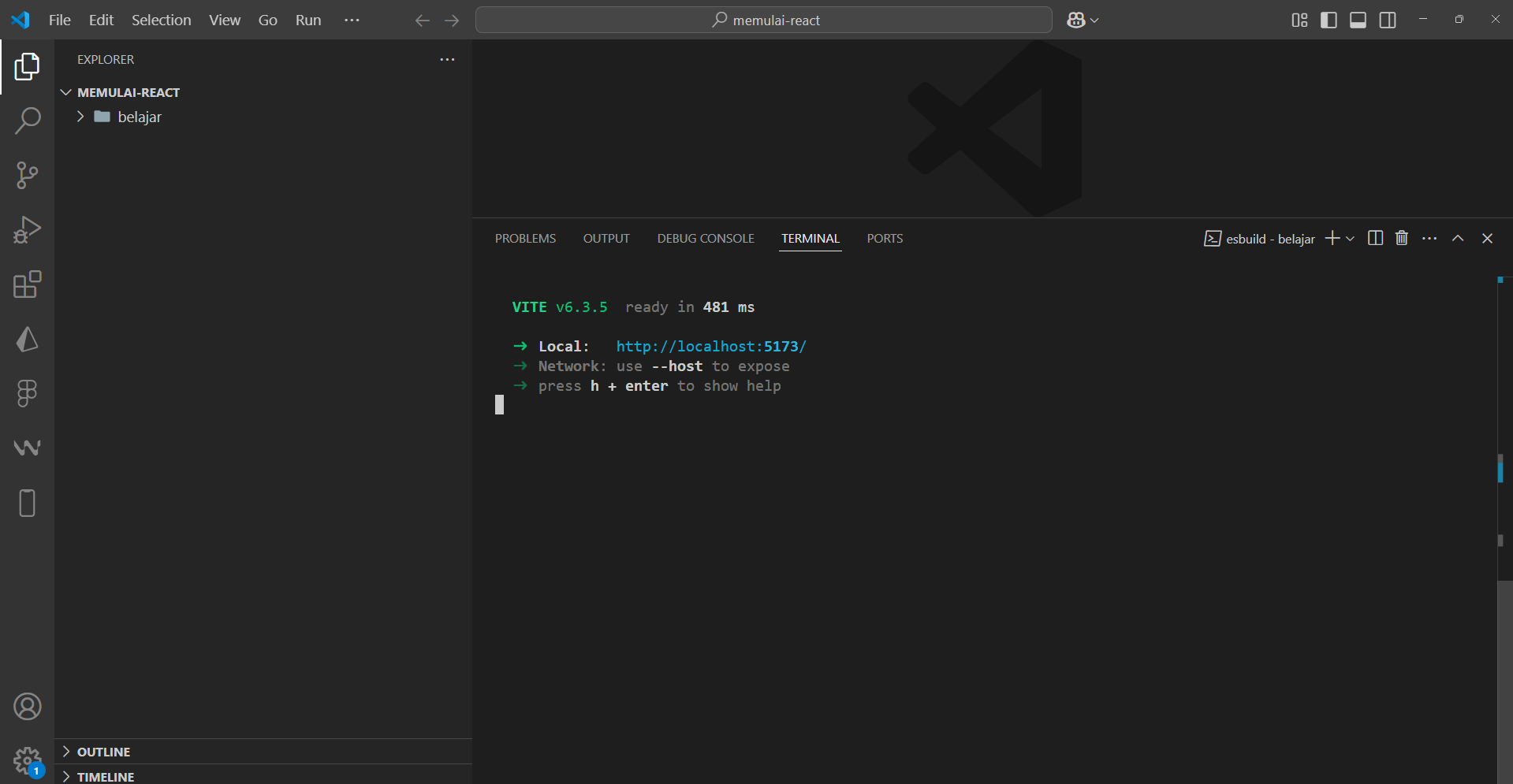Open the Manage gear icon
This screenshot has height=784, width=1513.
pyautogui.click(x=27, y=761)
